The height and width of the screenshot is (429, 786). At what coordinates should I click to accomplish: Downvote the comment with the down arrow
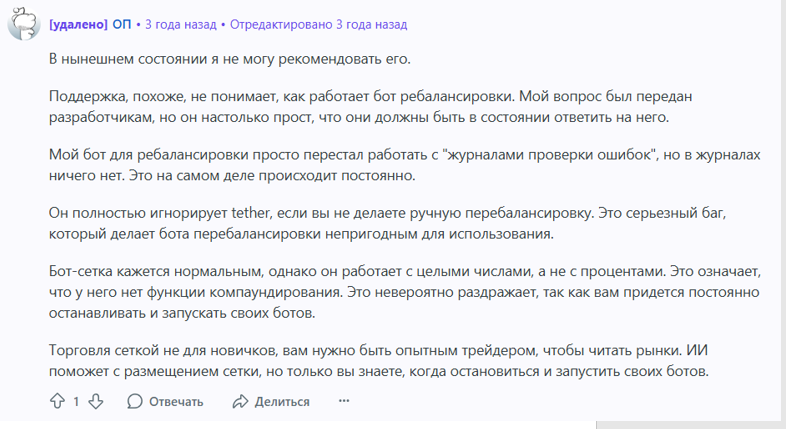click(96, 401)
